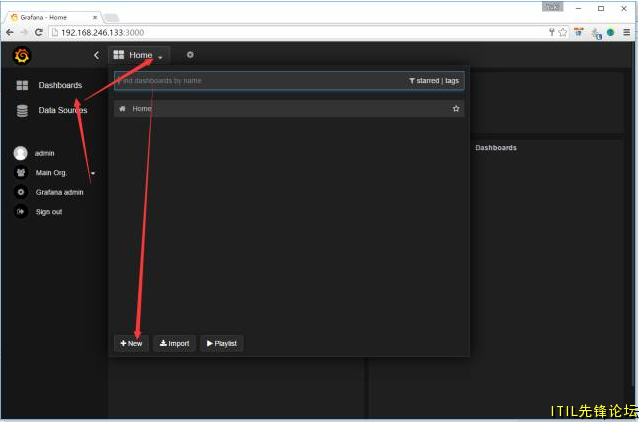The height and width of the screenshot is (423, 639).
Task: Click the admin user avatar
Action: click(x=20, y=153)
